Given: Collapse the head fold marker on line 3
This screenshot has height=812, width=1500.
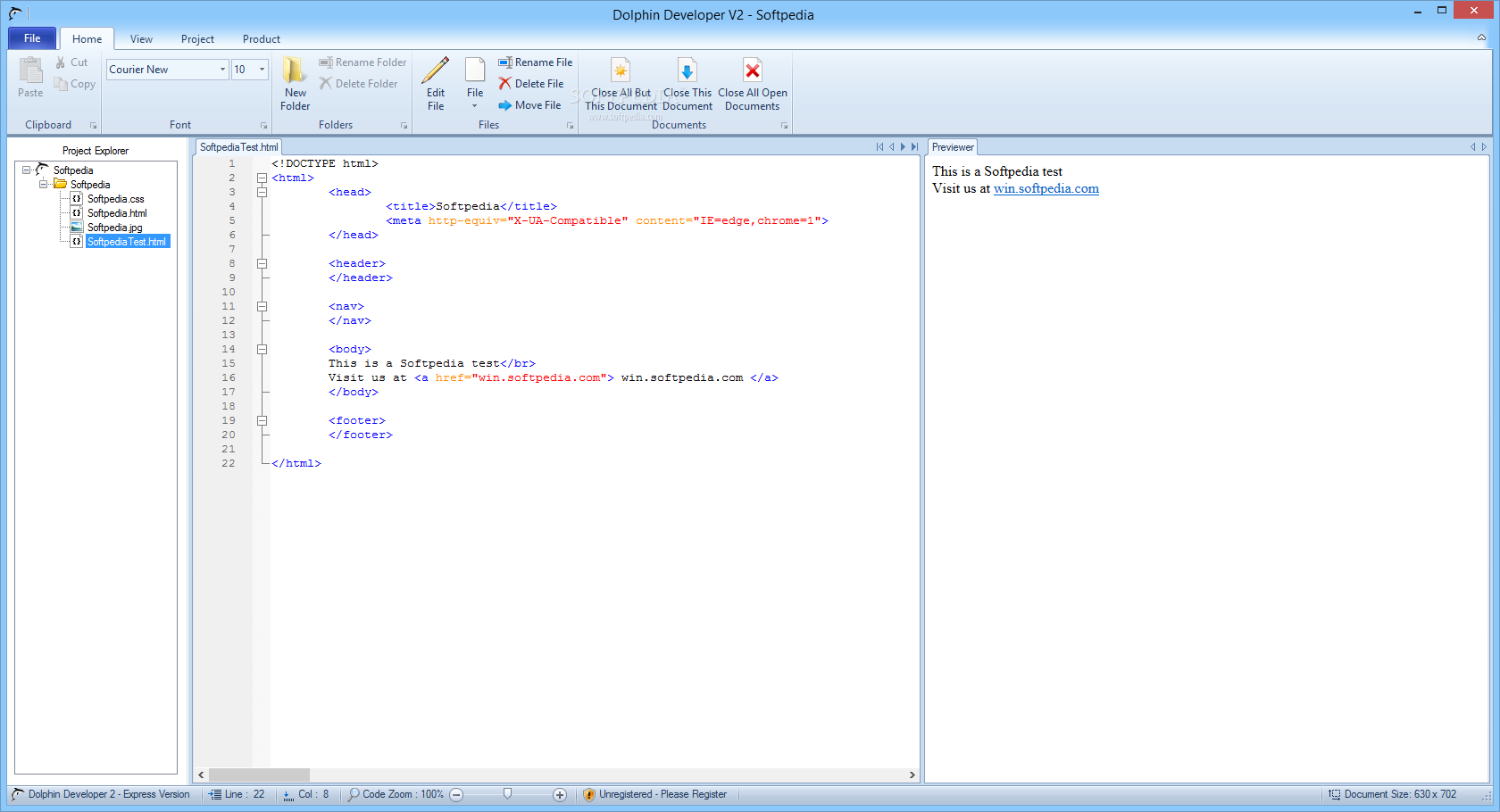Looking at the screenshot, I should coord(262,192).
